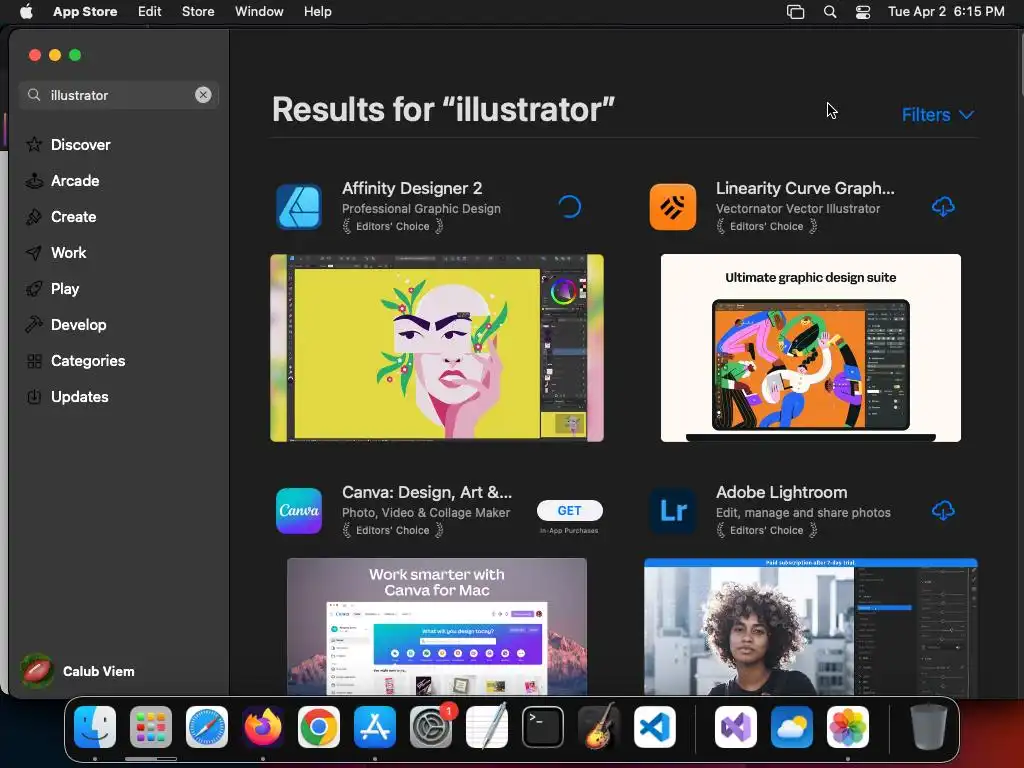Open the cloud weather app in the Dock
Image resolution: width=1024 pixels, height=768 pixels.
pos(792,727)
